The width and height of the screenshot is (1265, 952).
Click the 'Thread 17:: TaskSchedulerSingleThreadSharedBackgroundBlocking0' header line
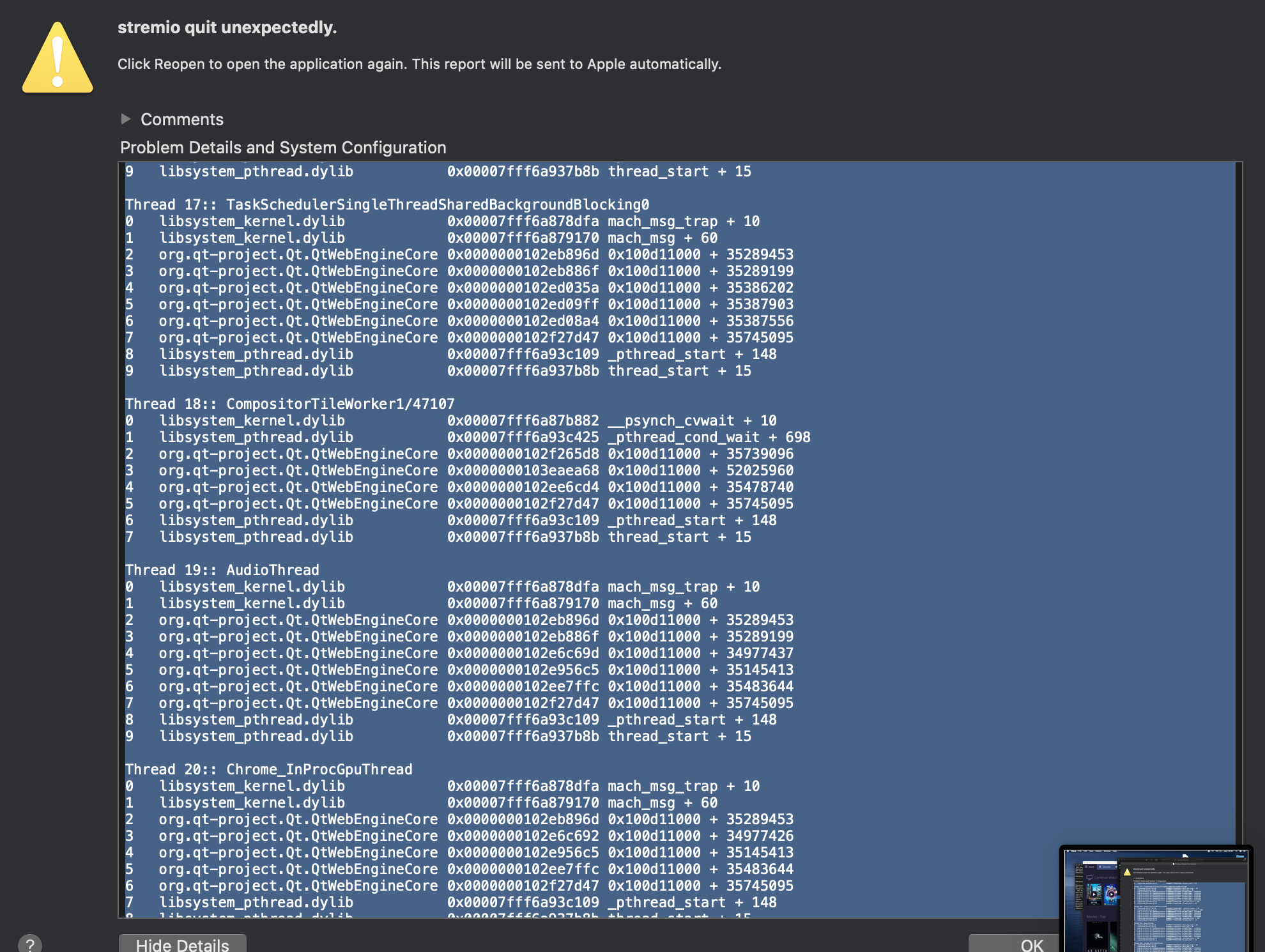[387, 204]
